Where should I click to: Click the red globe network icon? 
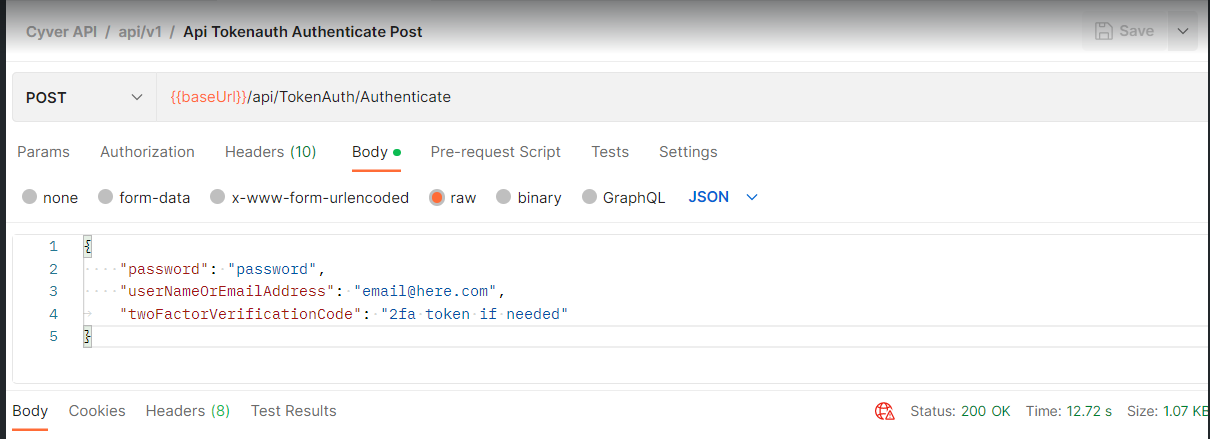coord(884,411)
